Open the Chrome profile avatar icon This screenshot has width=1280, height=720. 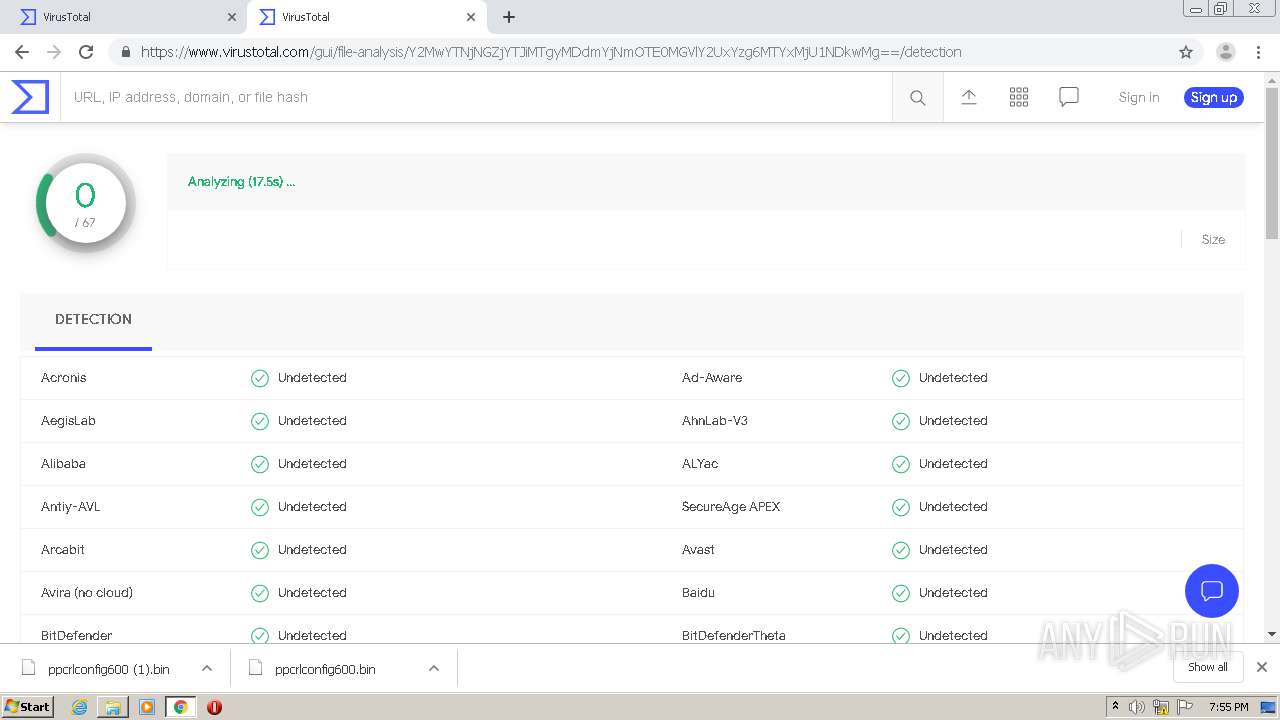coord(1226,52)
